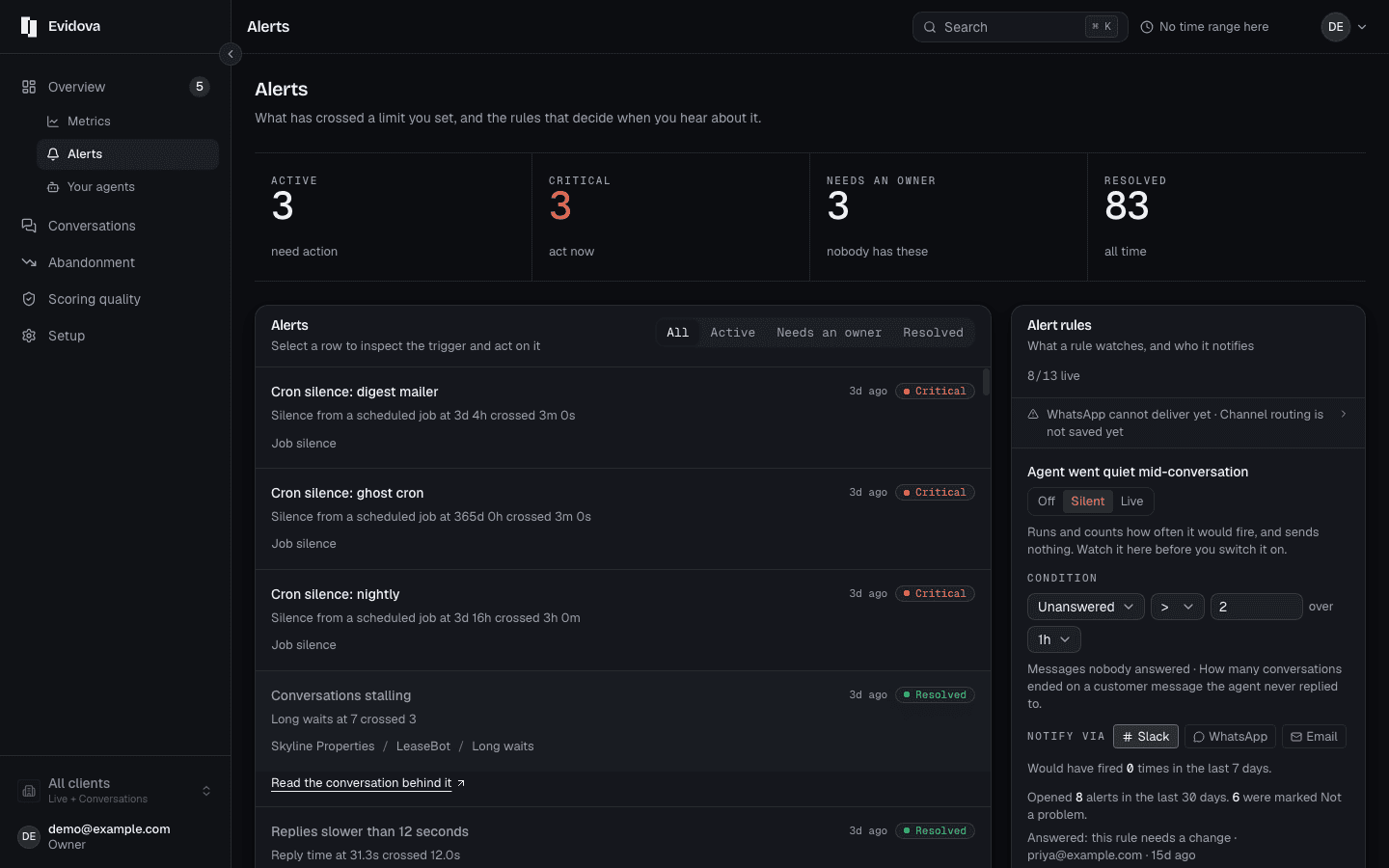Screen dimensions: 1389x868
Task: Open the Cron silence: ghost cron alert
Action: pyautogui.click(x=623, y=519)
